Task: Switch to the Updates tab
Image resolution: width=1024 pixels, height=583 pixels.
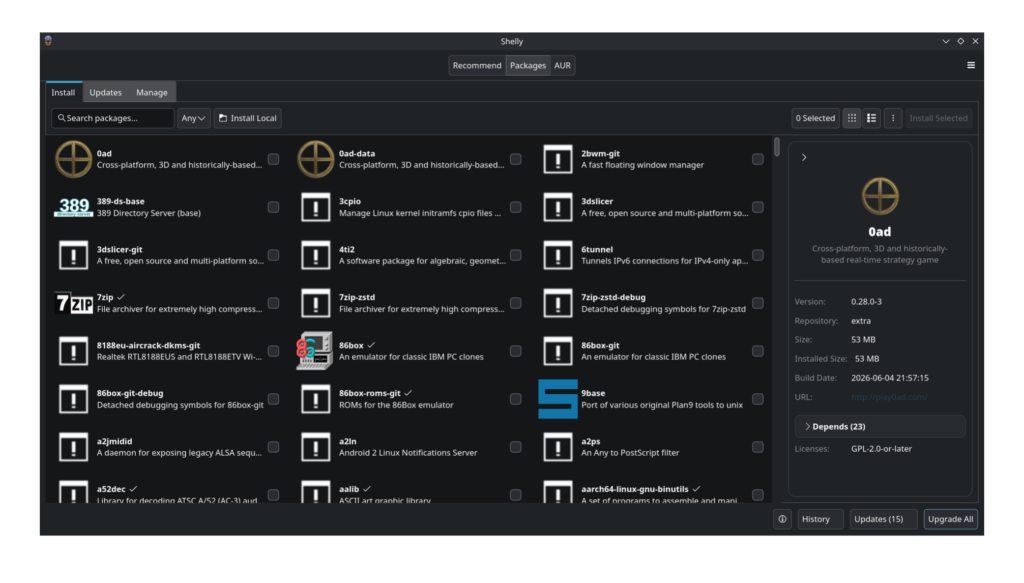Action: 105,92
